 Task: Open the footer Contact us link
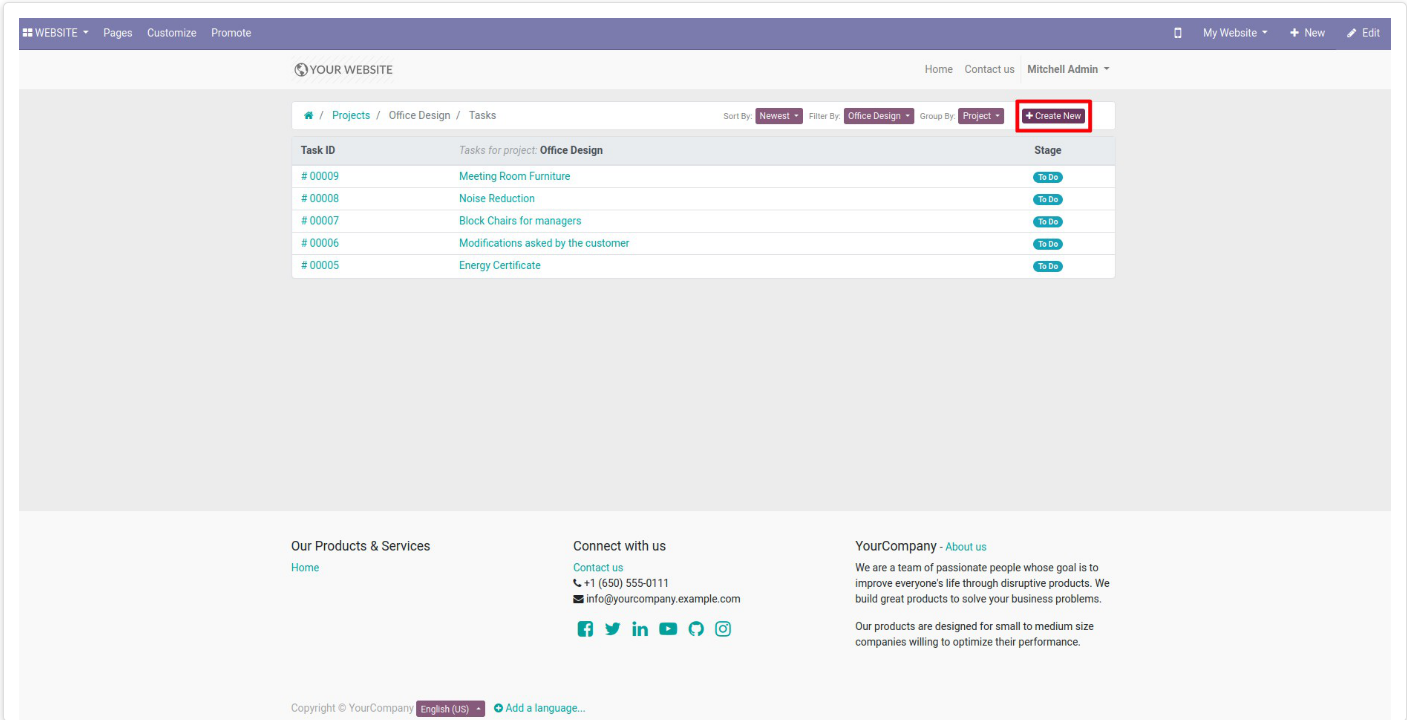click(x=598, y=568)
